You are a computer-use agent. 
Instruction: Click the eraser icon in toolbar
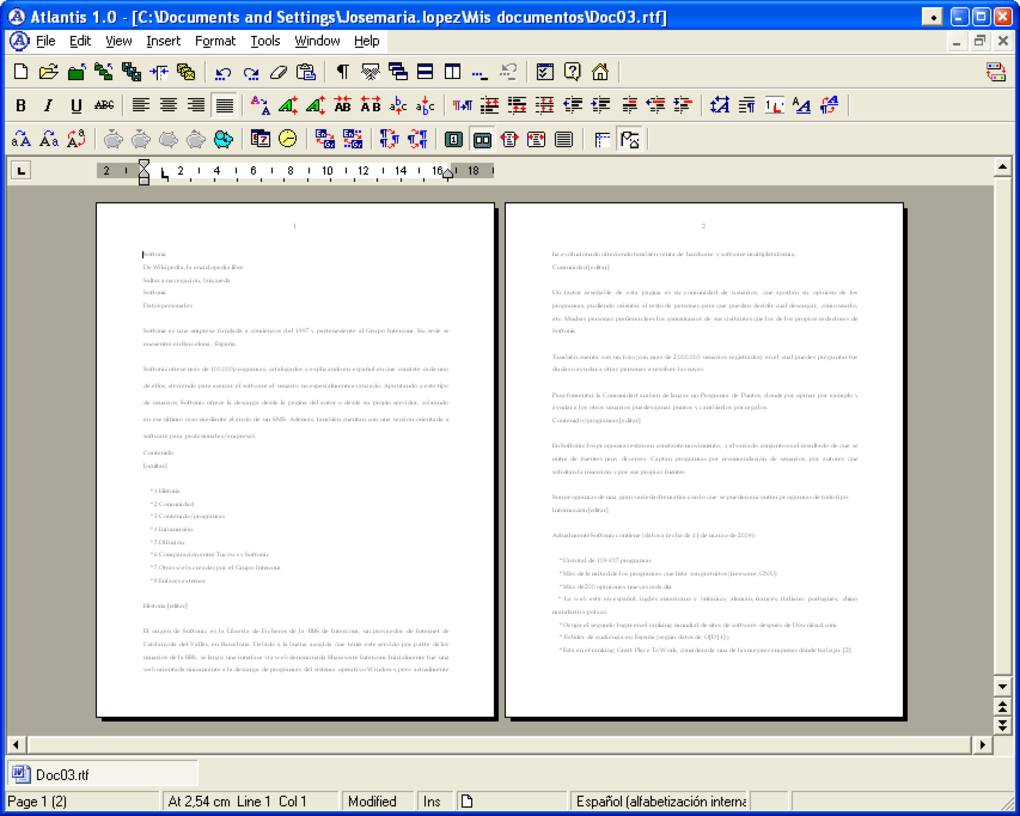[279, 72]
